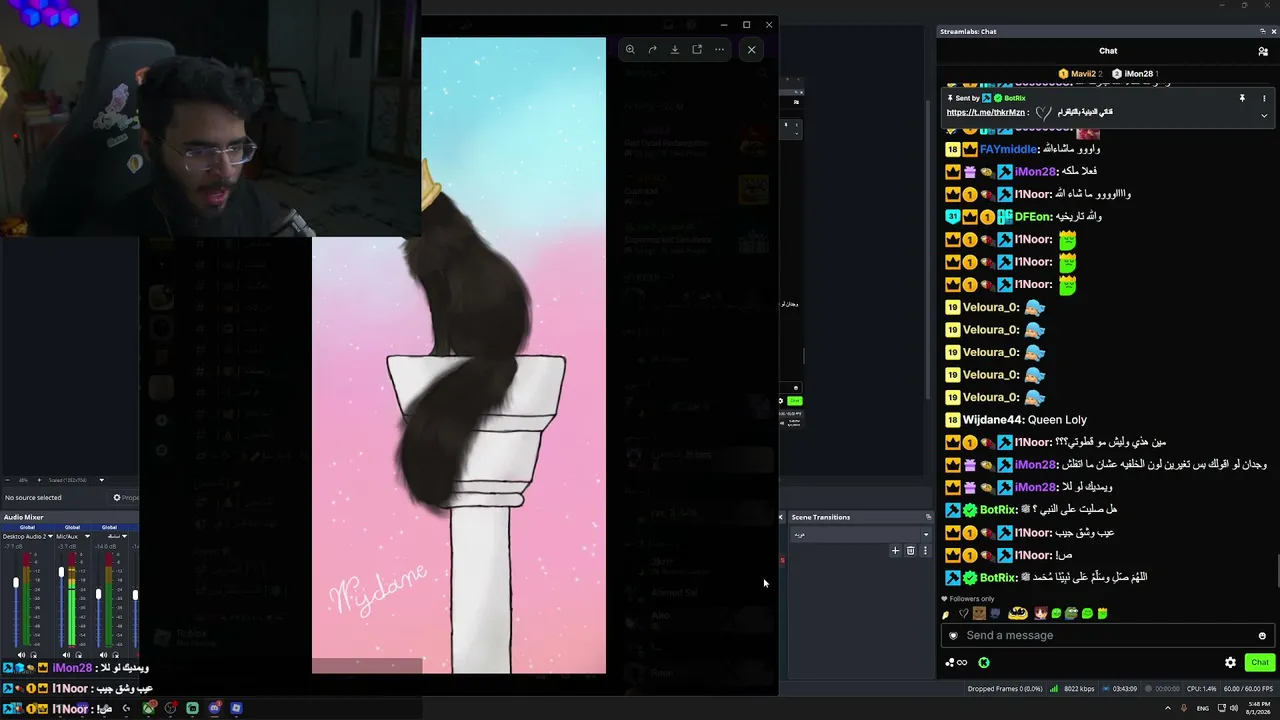Focus the Send a message field
This screenshot has width=1280, height=720.
click(x=1106, y=636)
